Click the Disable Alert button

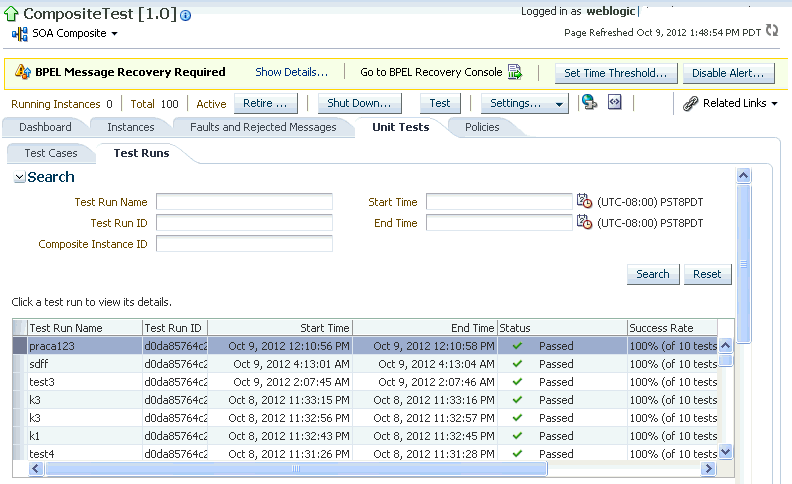point(728,73)
